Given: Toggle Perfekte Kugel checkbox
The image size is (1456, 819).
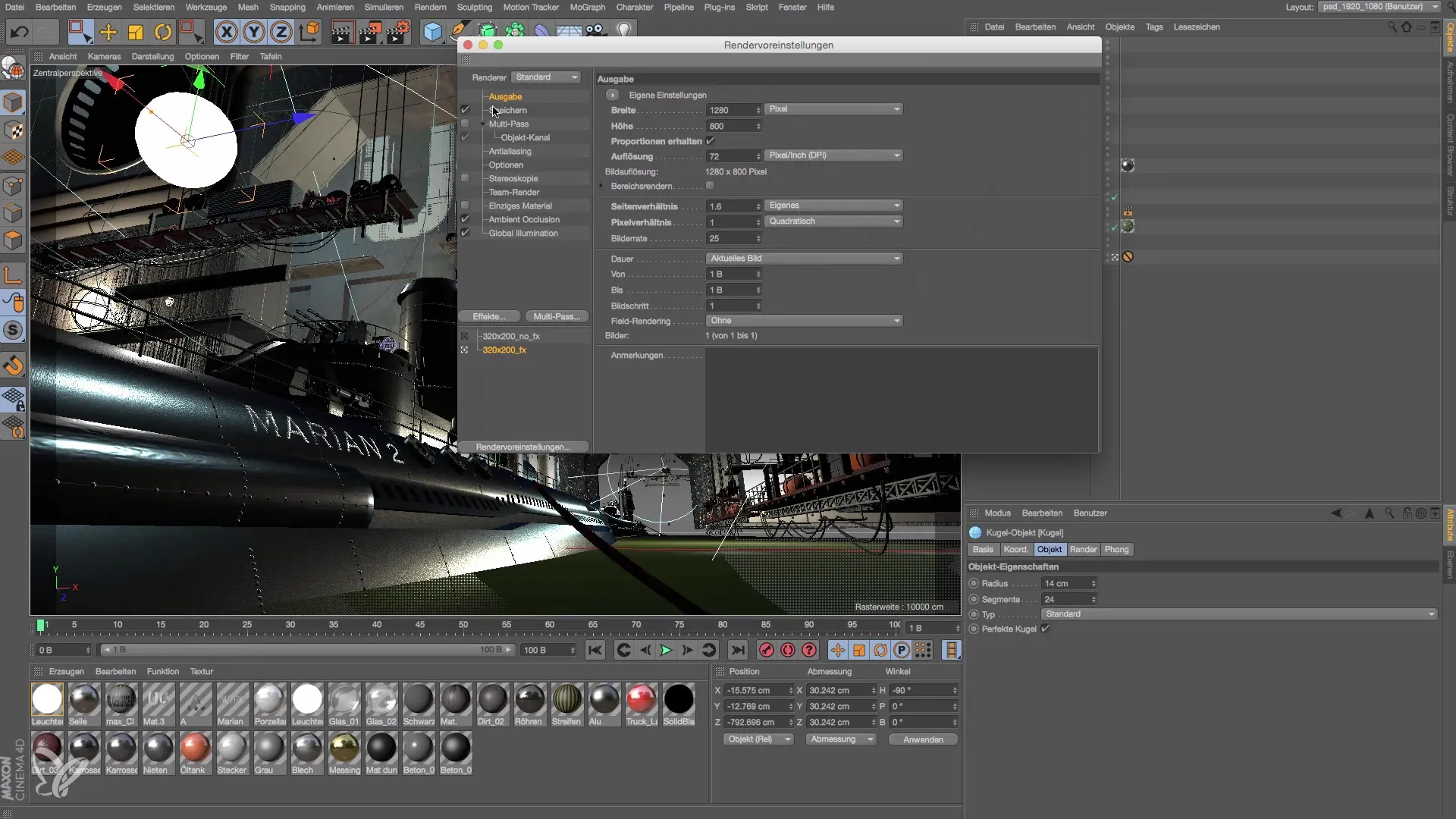Looking at the screenshot, I should pyautogui.click(x=1046, y=629).
